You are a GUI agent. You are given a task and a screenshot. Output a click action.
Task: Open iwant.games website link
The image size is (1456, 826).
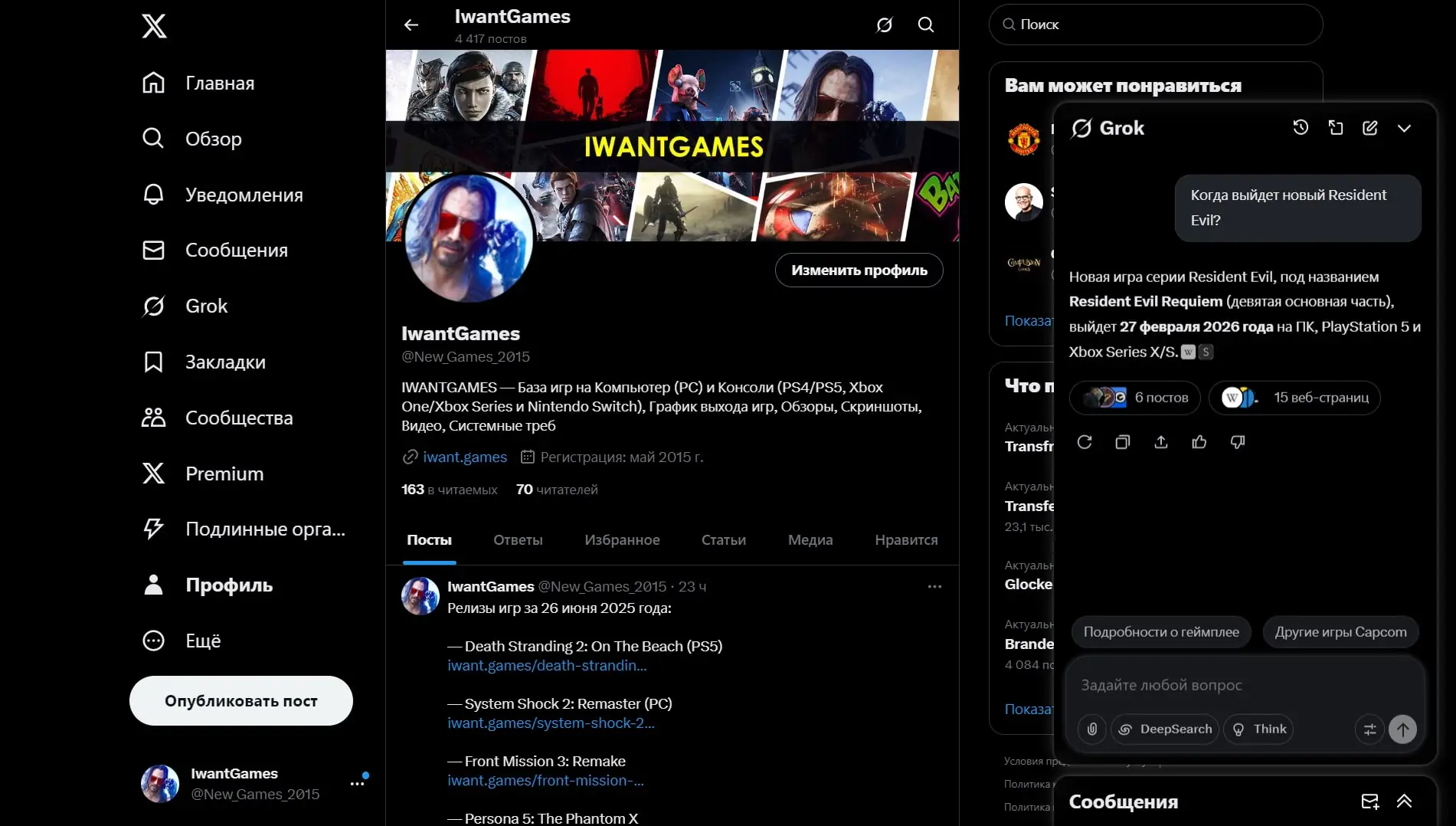[465, 457]
